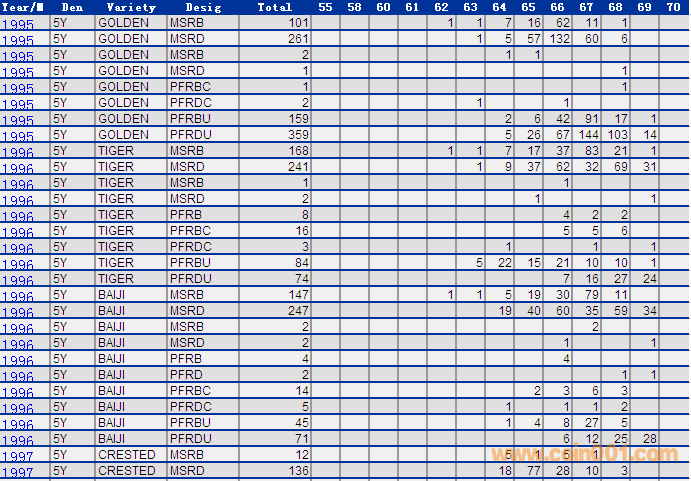Open the 1996 link for TIGER PFRBU row
The width and height of the screenshot is (691, 481).
pos(18,264)
